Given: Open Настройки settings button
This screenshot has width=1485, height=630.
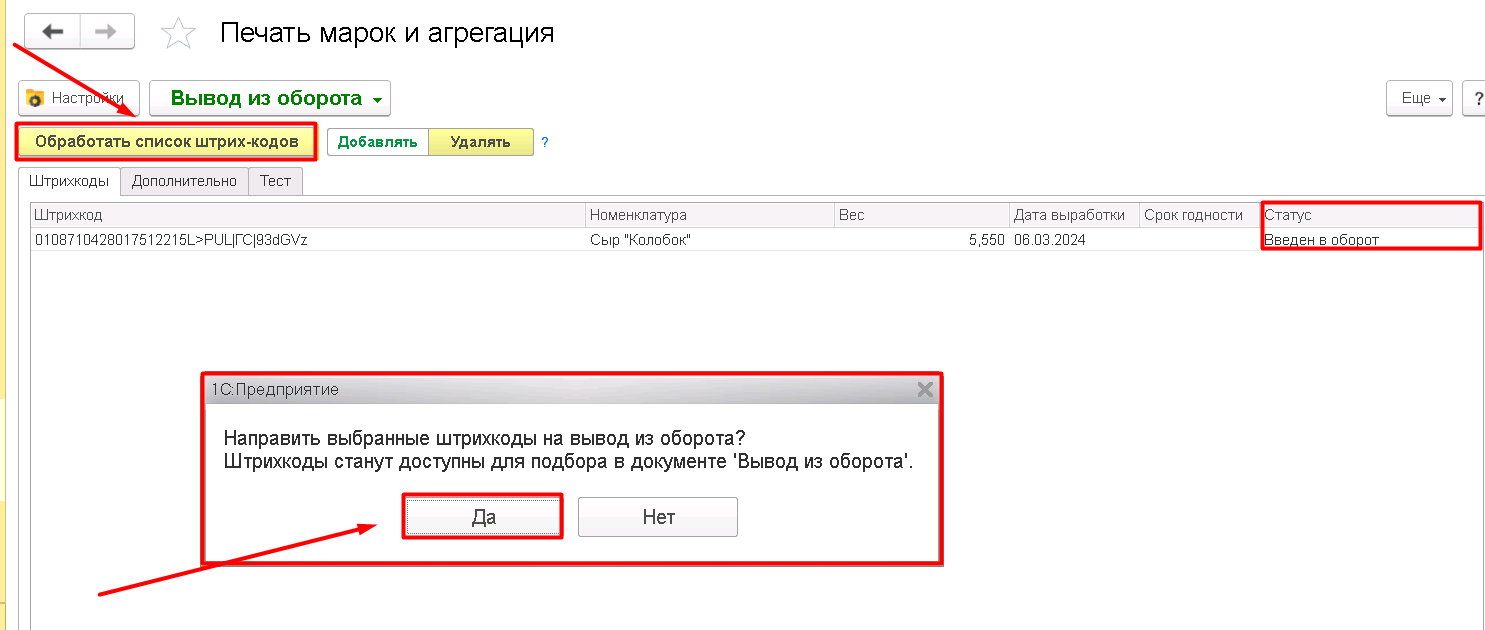Looking at the screenshot, I should tap(79, 98).
